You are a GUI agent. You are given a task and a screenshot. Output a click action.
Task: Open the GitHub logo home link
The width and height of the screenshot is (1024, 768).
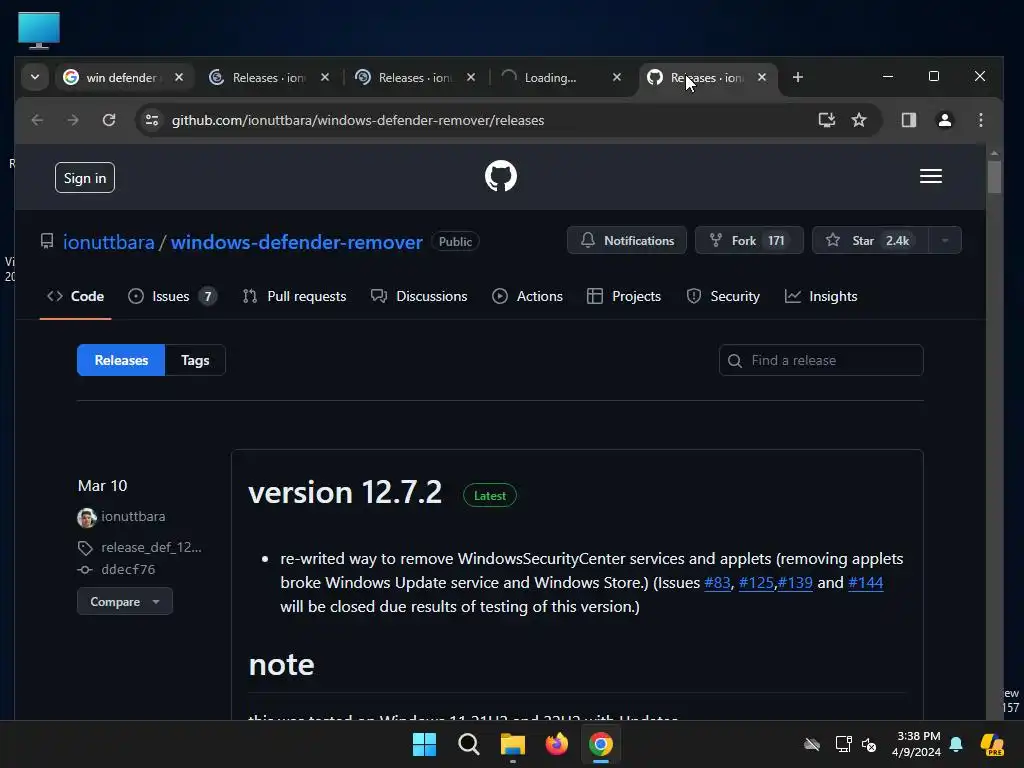501,176
